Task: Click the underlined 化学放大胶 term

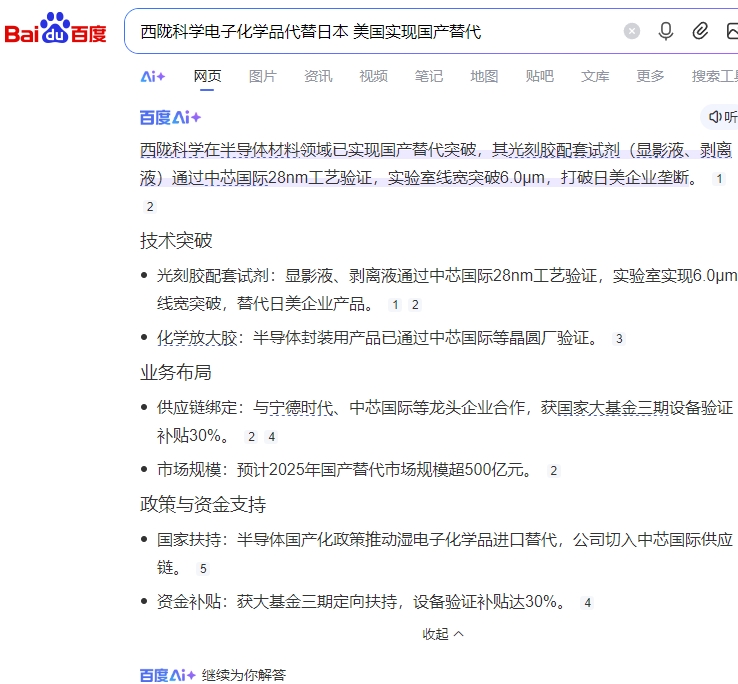Action: click(x=197, y=338)
